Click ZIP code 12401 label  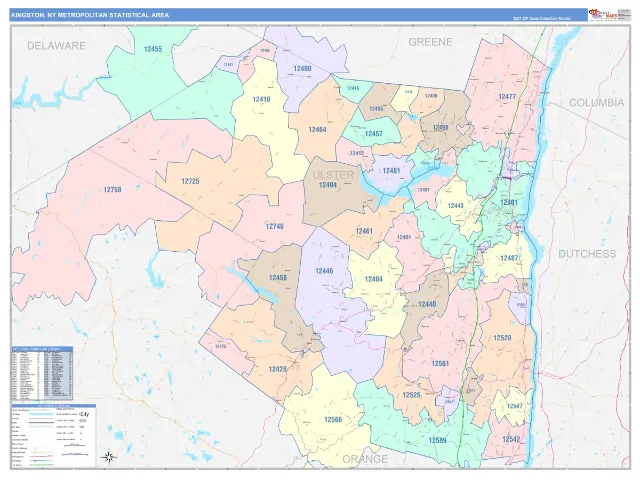click(509, 202)
